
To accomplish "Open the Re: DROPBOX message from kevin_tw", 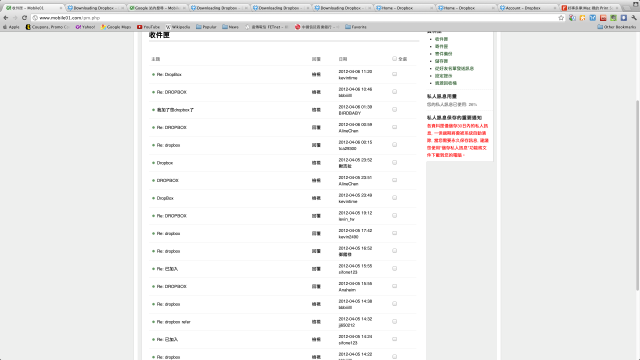I will click(x=171, y=216).
